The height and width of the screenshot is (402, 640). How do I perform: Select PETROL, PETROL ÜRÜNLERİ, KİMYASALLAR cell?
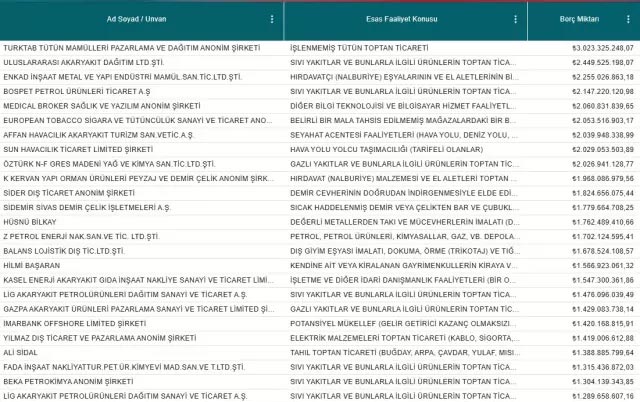pyautogui.click(x=403, y=237)
